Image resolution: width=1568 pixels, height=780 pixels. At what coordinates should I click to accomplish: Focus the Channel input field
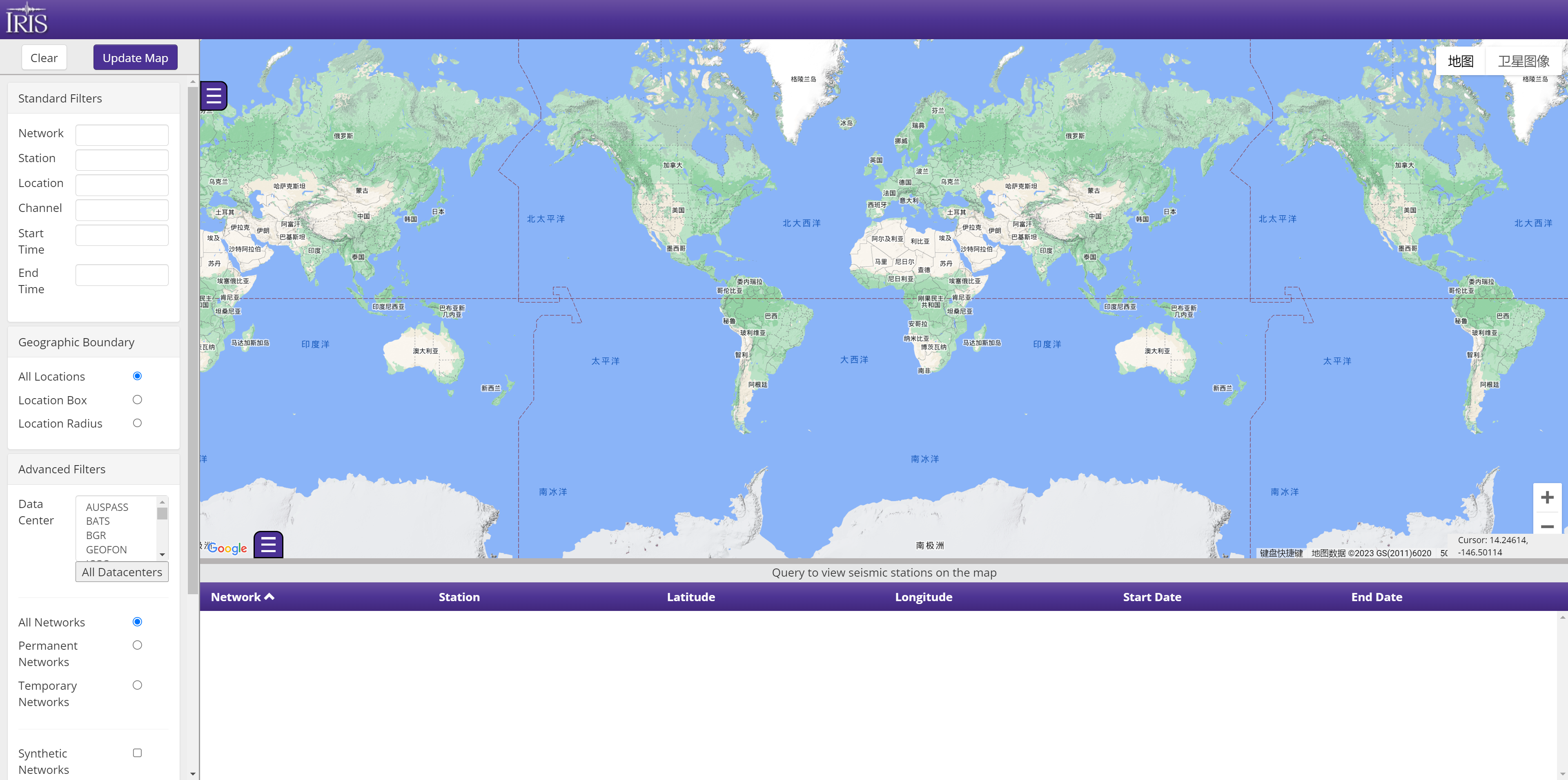pyautogui.click(x=122, y=209)
